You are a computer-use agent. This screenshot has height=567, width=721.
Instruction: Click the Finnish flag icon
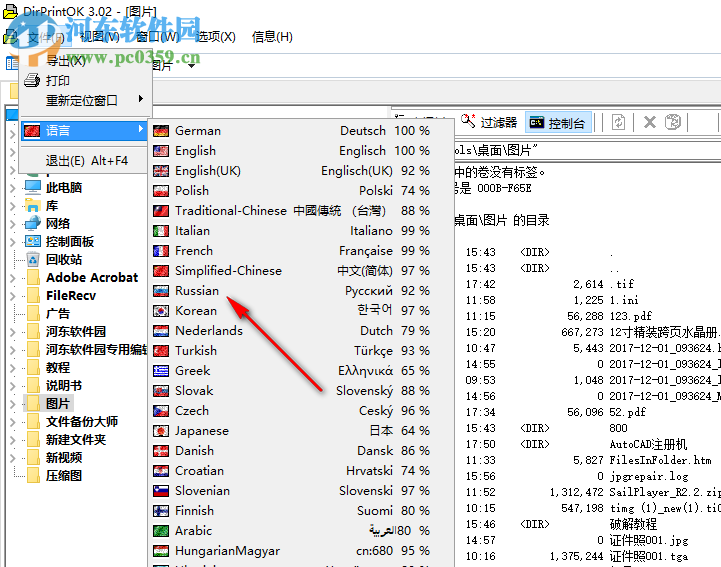pos(161,511)
